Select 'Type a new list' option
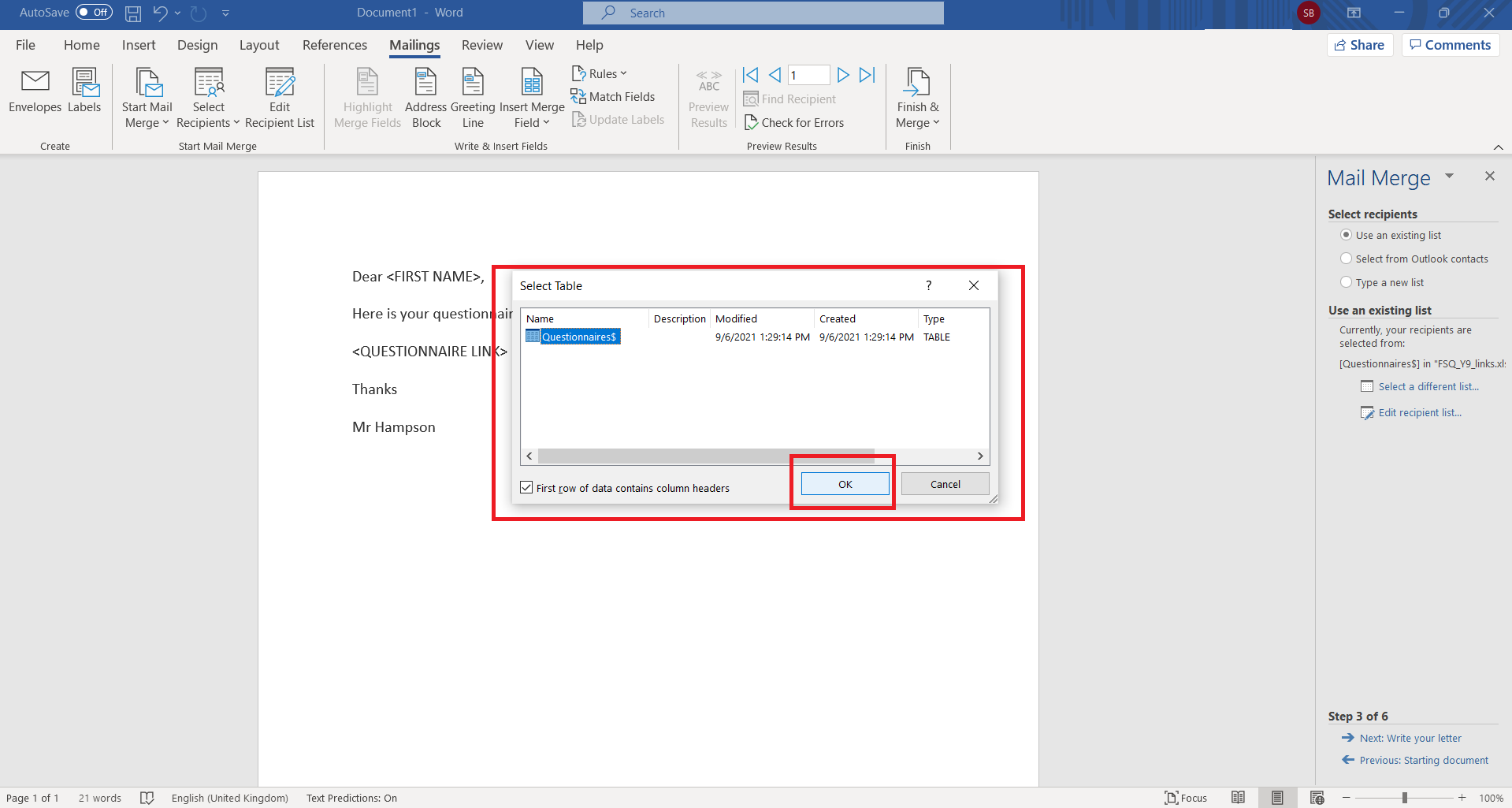Viewport: 1512px width, 808px height. click(1346, 282)
